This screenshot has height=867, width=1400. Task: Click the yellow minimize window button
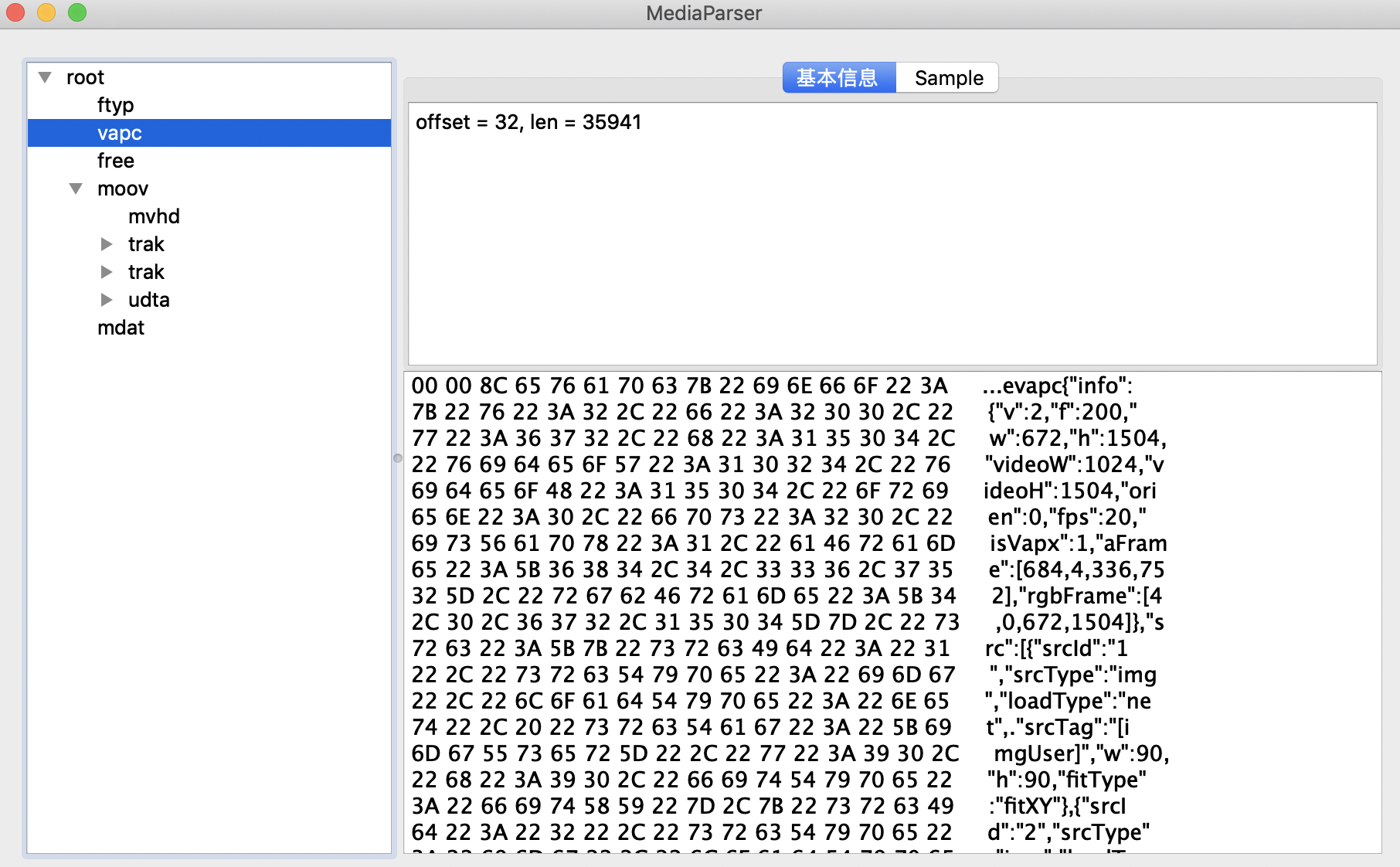click(46, 12)
